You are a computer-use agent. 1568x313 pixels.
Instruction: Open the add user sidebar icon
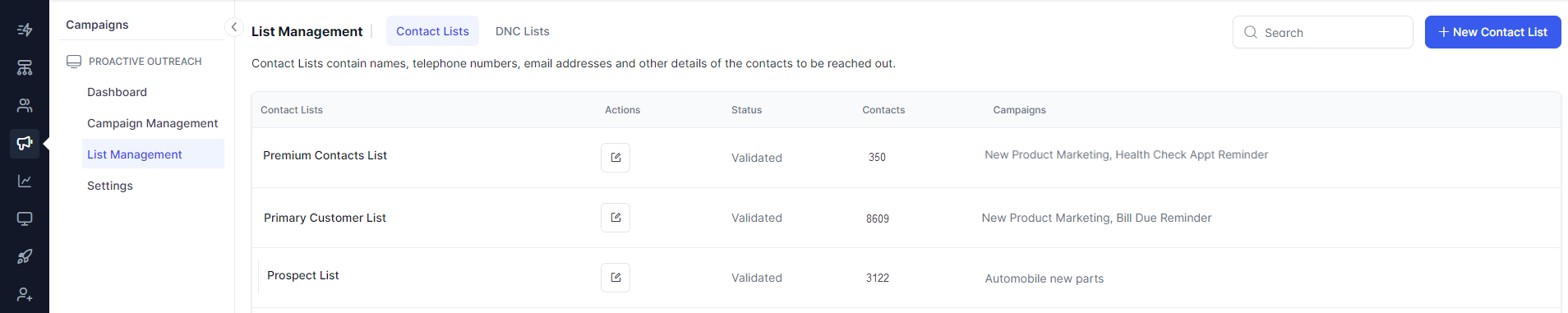point(25,294)
